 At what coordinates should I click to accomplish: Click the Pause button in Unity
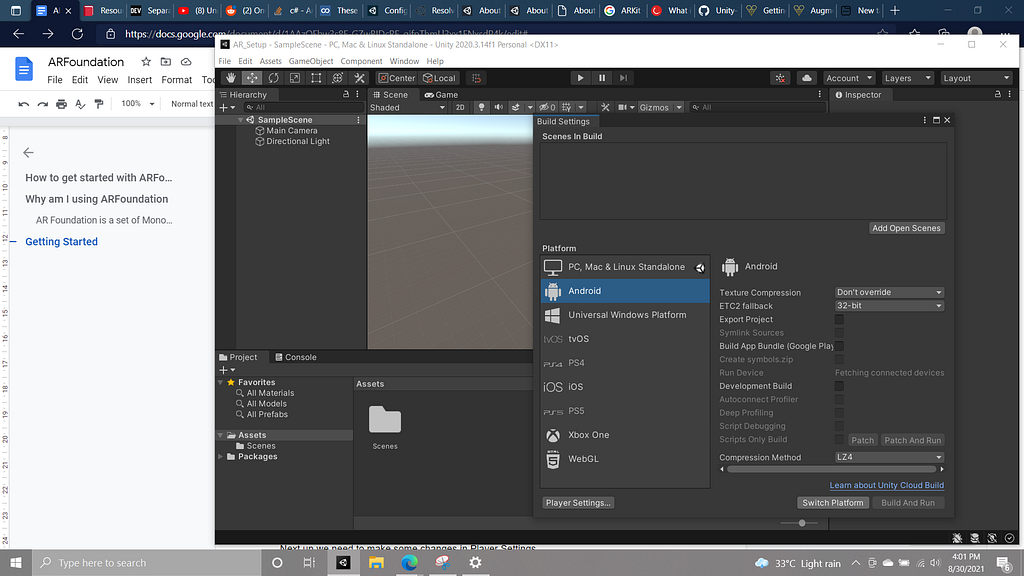point(601,78)
